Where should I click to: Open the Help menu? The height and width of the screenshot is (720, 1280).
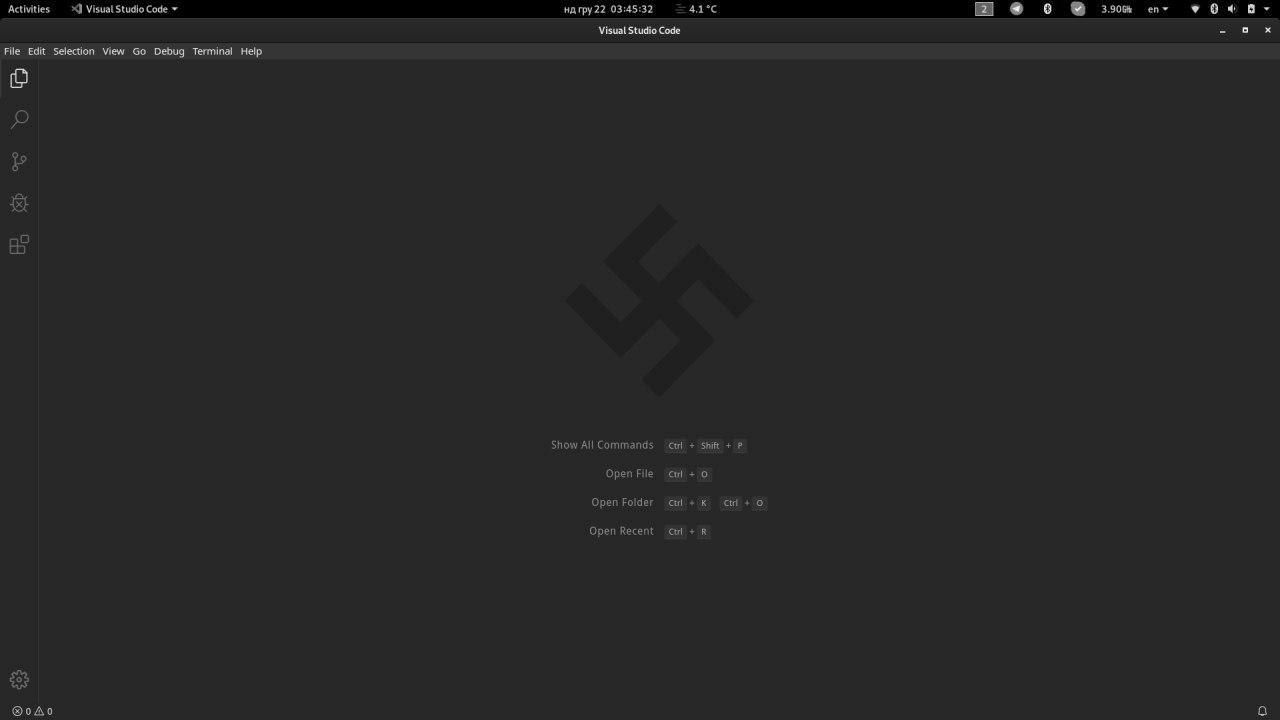click(x=251, y=51)
